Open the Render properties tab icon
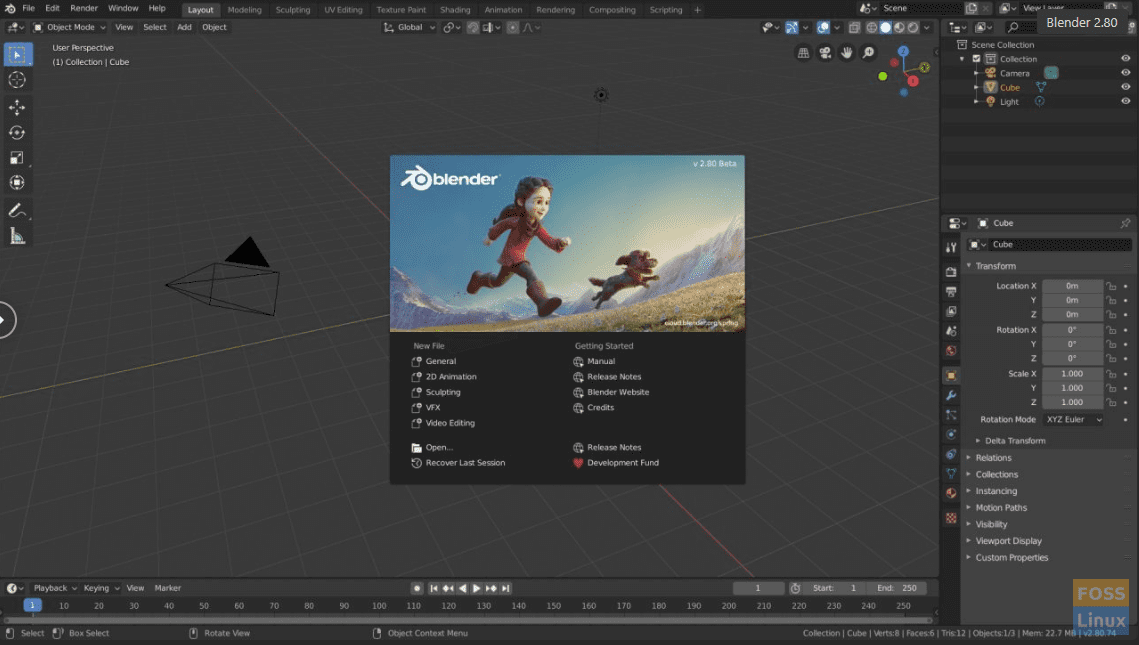1139x645 pixels. point(951,272)
